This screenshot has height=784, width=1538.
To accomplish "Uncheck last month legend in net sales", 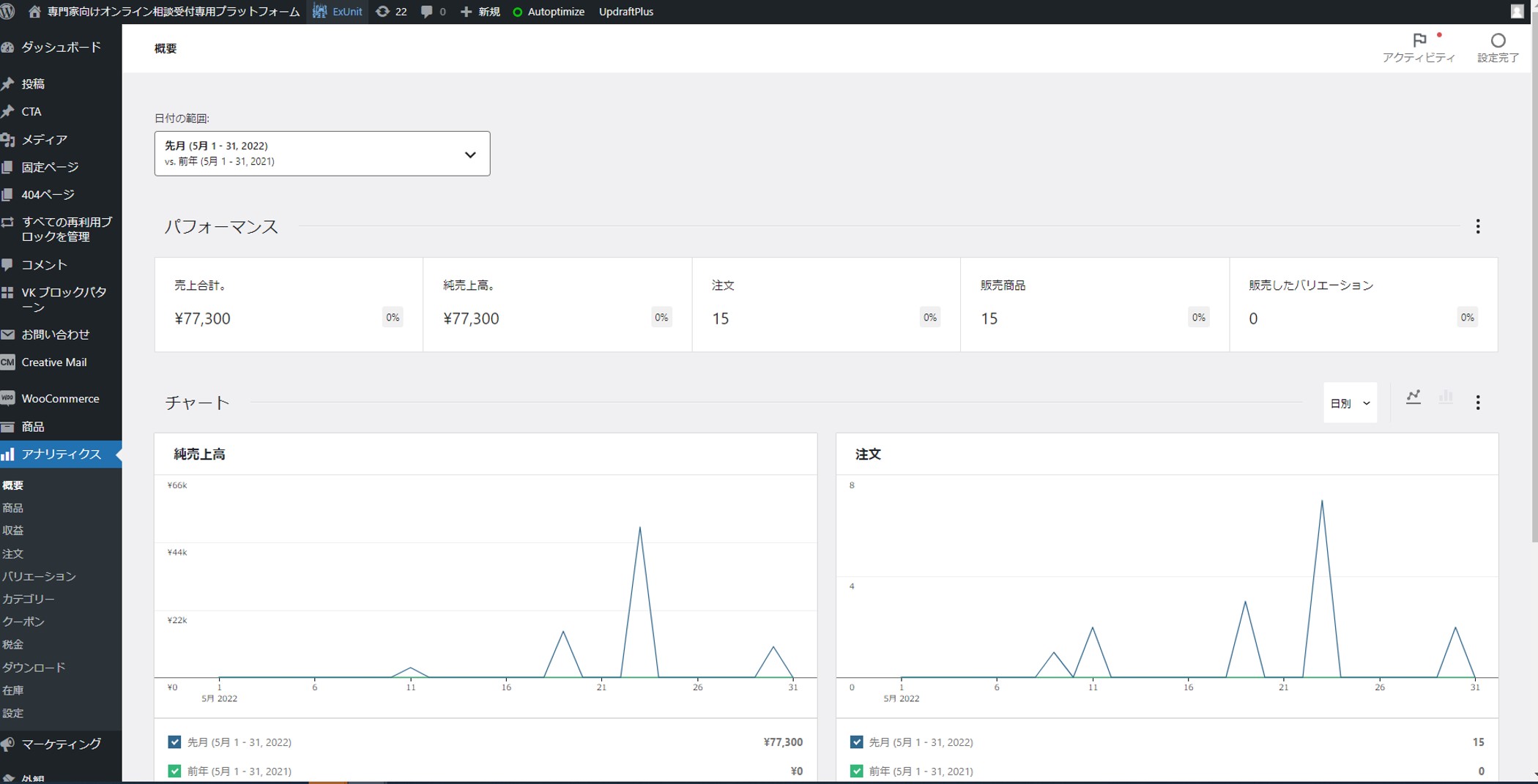I will point(174,742).
